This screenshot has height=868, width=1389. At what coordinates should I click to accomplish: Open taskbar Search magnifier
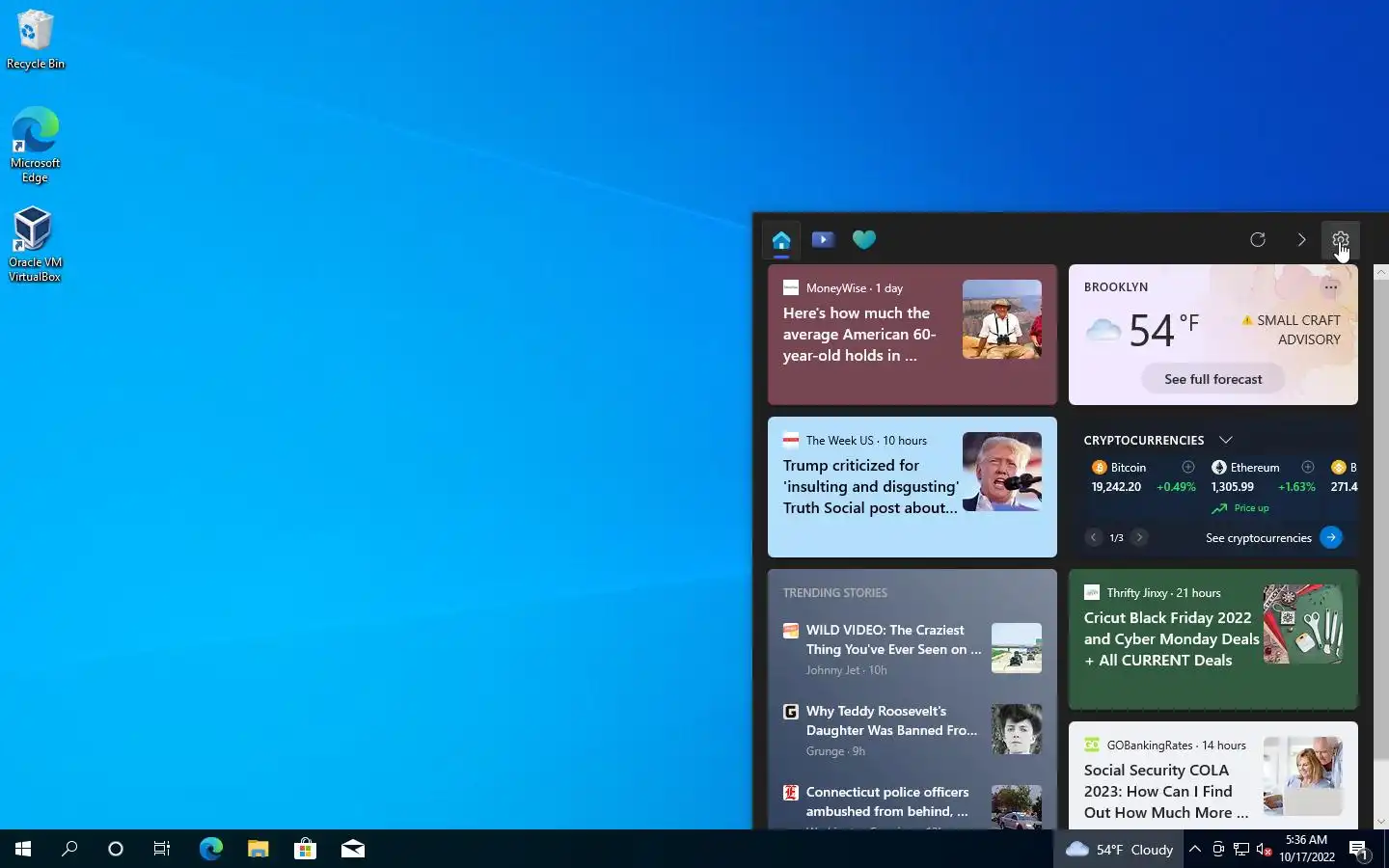[x=69, y=849]
